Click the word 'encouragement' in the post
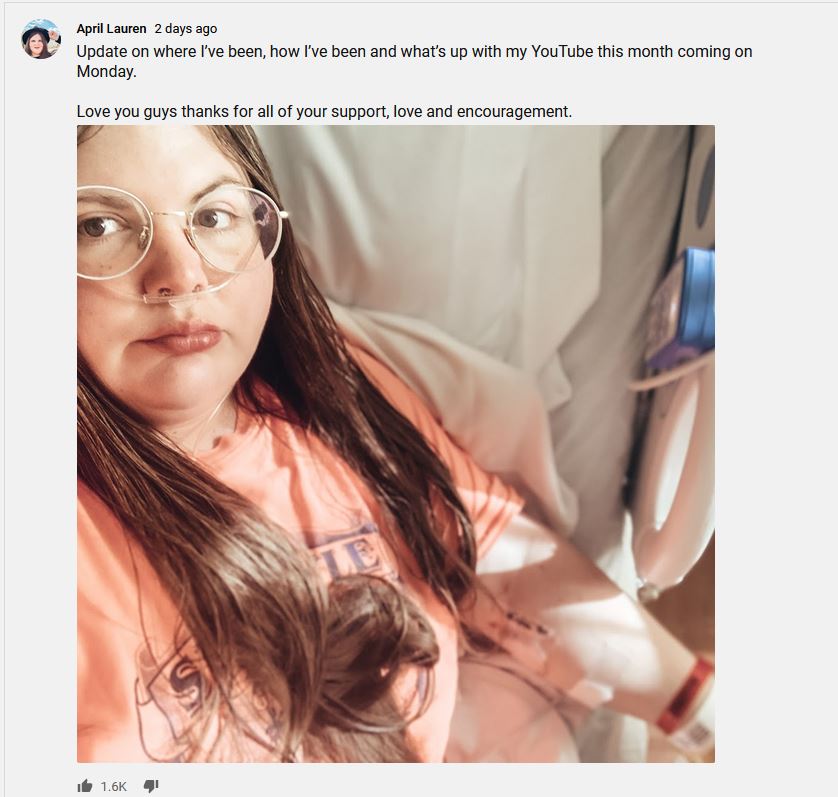Screen dimensions: 838x797 point(513,112)
